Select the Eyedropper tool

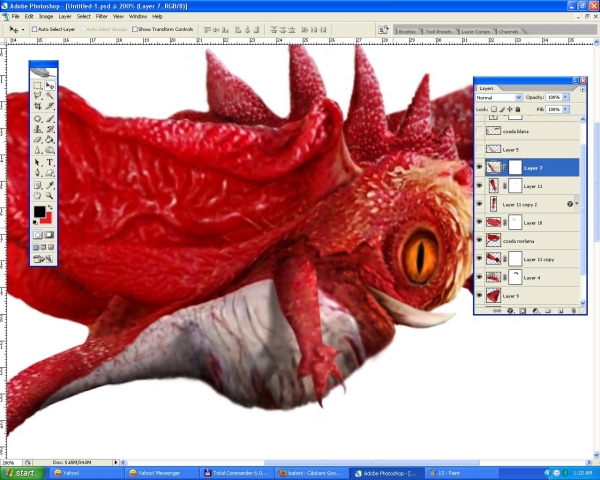coord(50,186)
